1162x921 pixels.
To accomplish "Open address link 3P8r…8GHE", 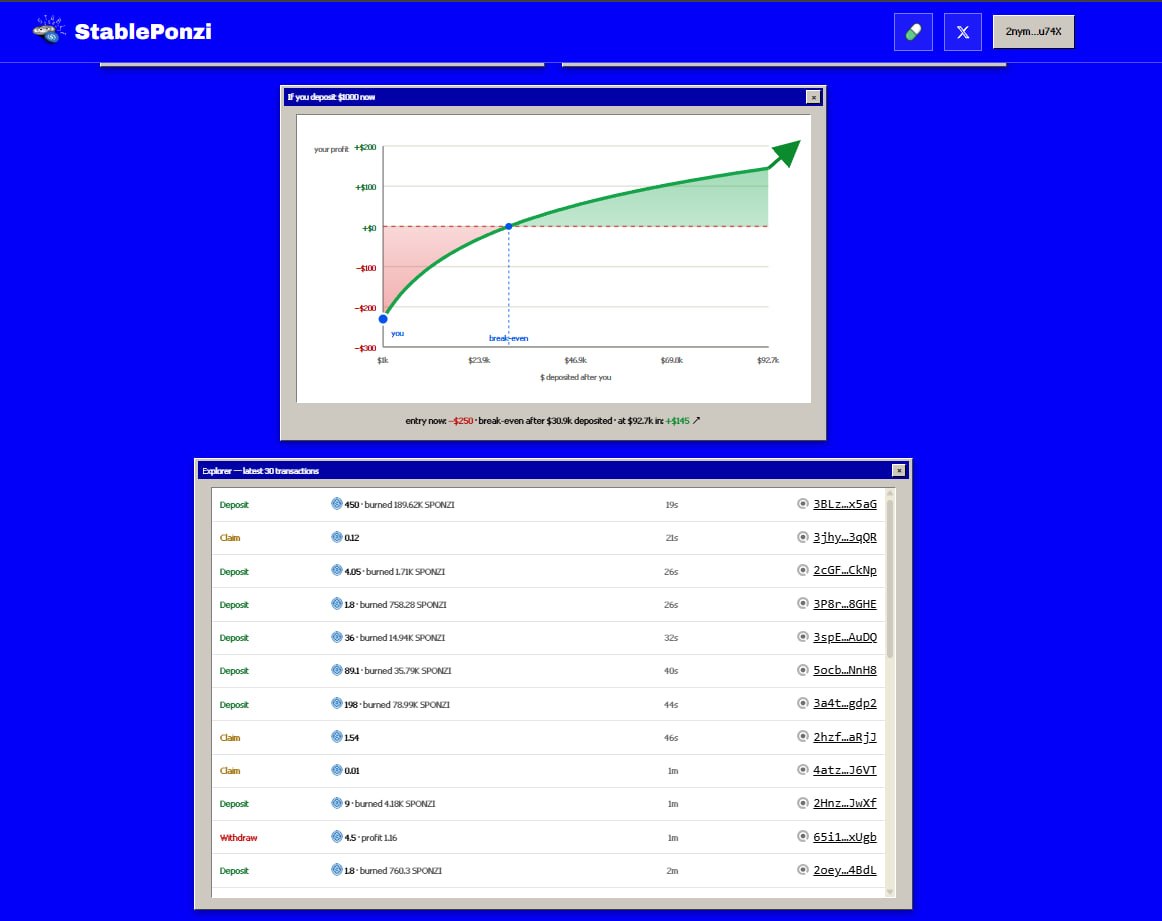I will 845,604.
